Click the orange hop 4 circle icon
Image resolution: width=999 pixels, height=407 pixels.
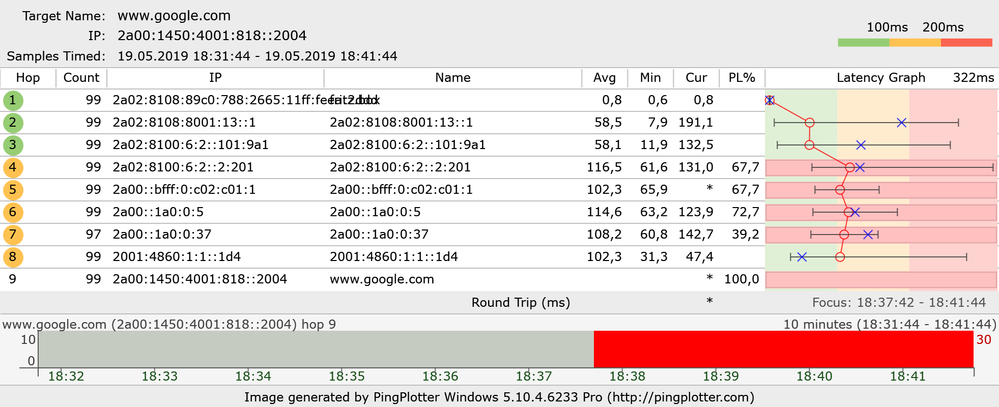(x=11, y=168)
